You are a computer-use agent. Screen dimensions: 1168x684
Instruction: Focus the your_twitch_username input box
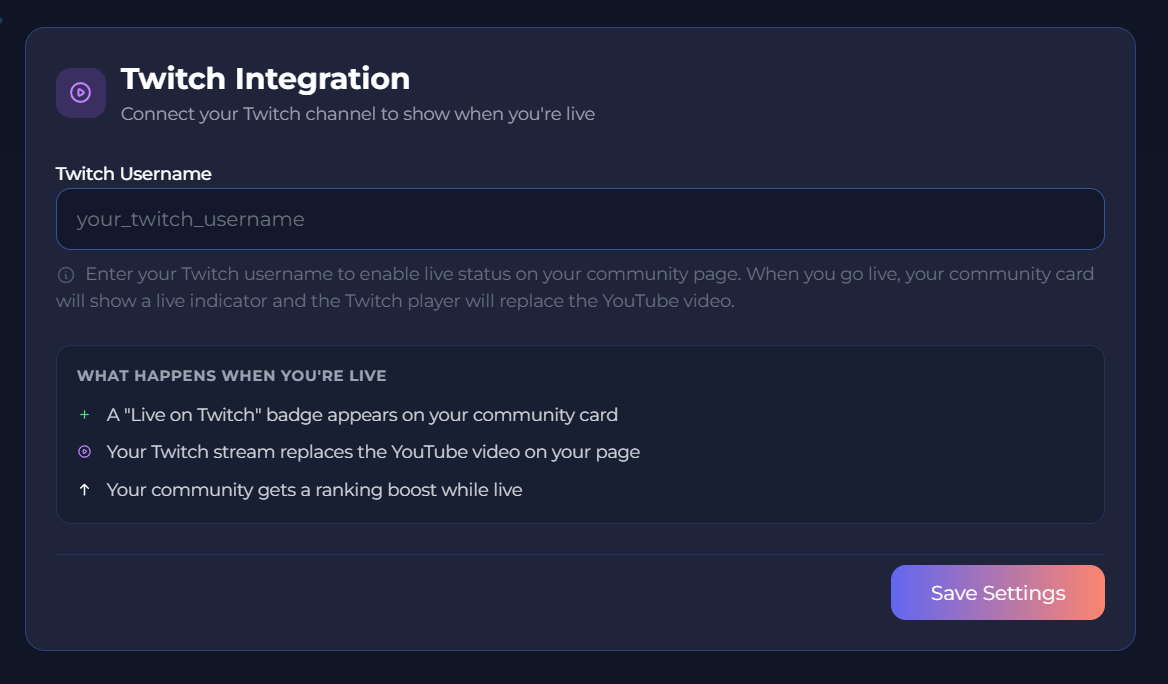coord(580,218)
